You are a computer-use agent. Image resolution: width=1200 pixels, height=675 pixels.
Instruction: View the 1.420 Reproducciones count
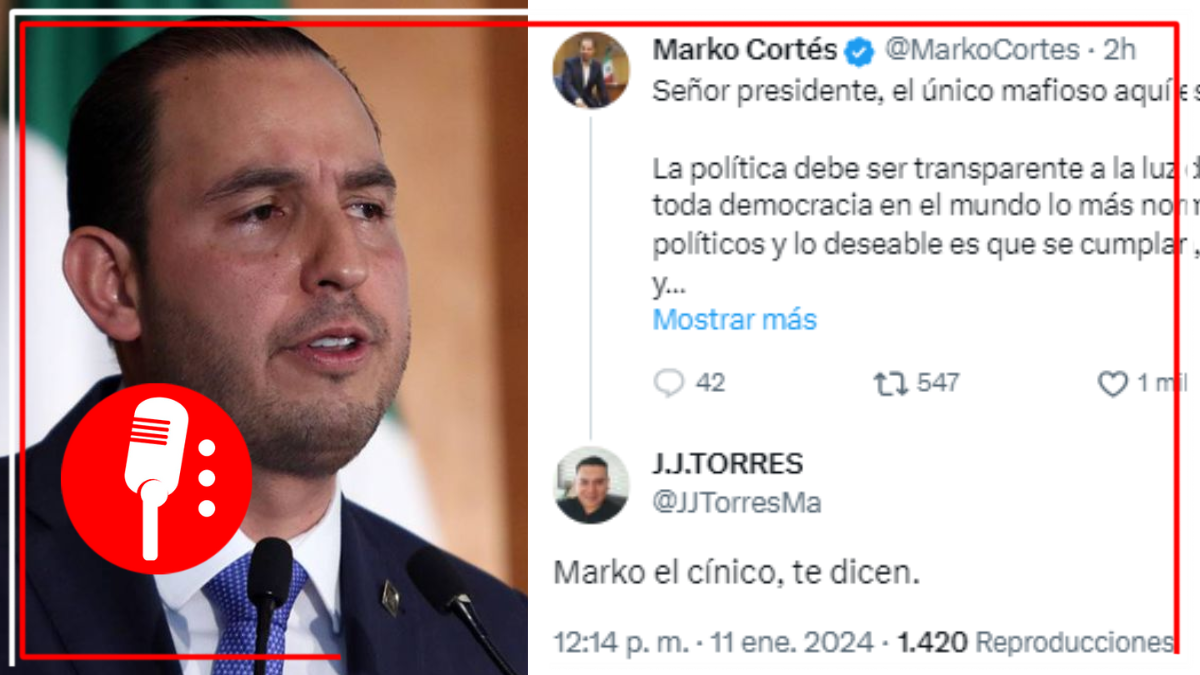click(1035, 642)
